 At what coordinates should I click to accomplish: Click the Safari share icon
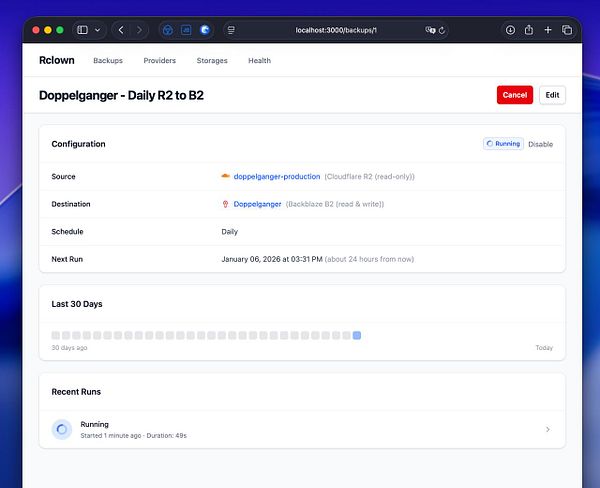coord(529,29)
